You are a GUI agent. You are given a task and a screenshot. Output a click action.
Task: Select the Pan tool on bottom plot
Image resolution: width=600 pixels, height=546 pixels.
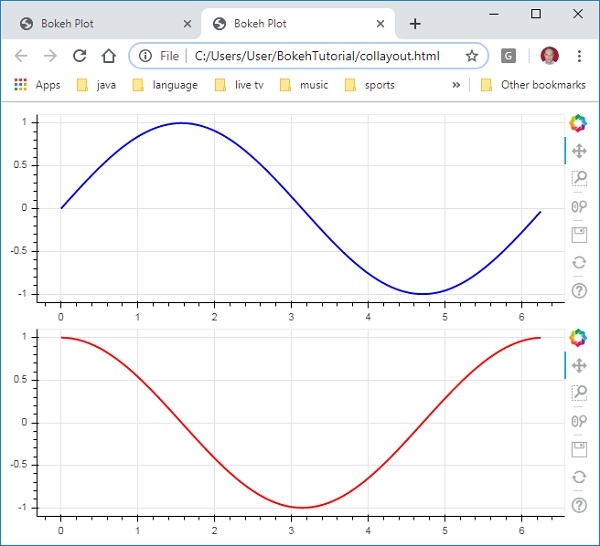578,366
